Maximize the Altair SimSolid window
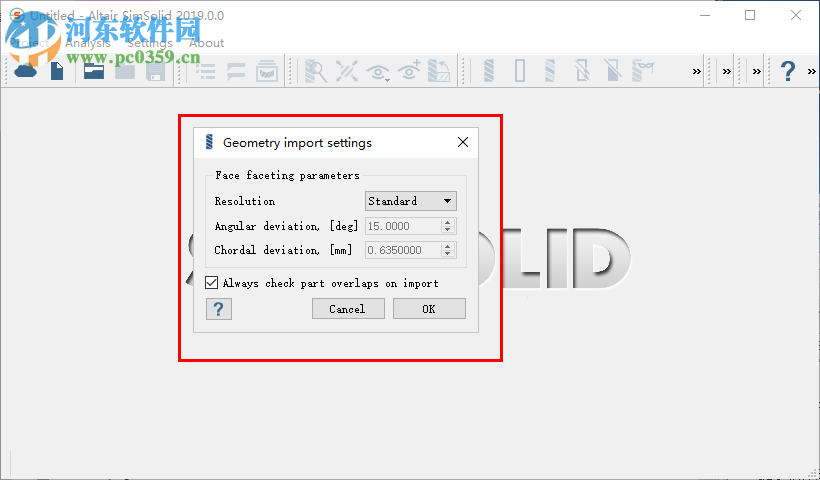 pyautogui.click(x=750, y=15)
